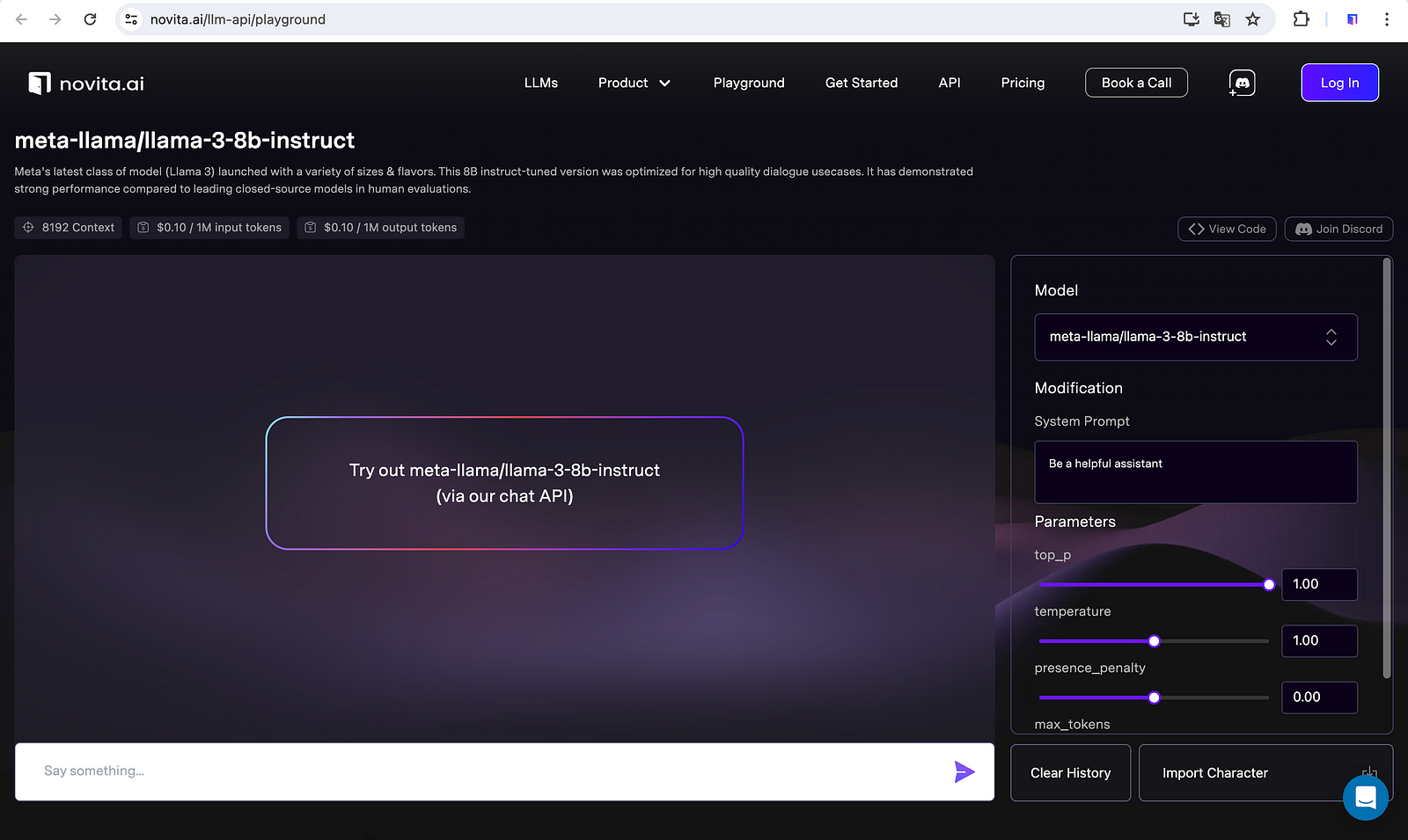Click the presence_penalty value field
This screenshot has width=1408, height=840.
tap(1319, 697)
